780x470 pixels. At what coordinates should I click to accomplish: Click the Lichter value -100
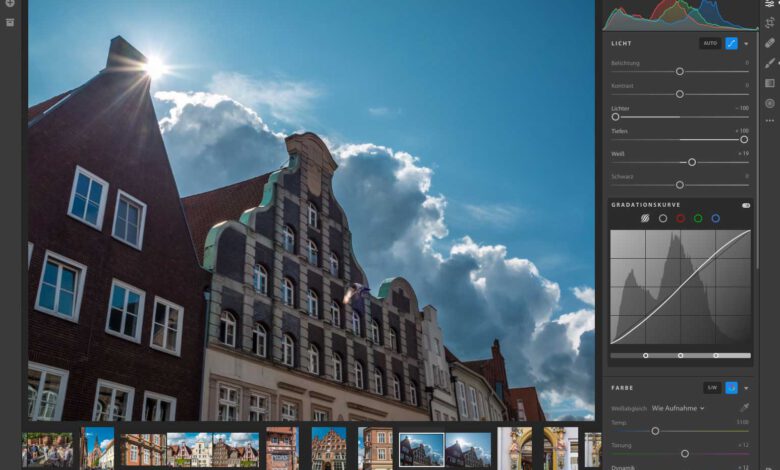[x=742, y=108]
